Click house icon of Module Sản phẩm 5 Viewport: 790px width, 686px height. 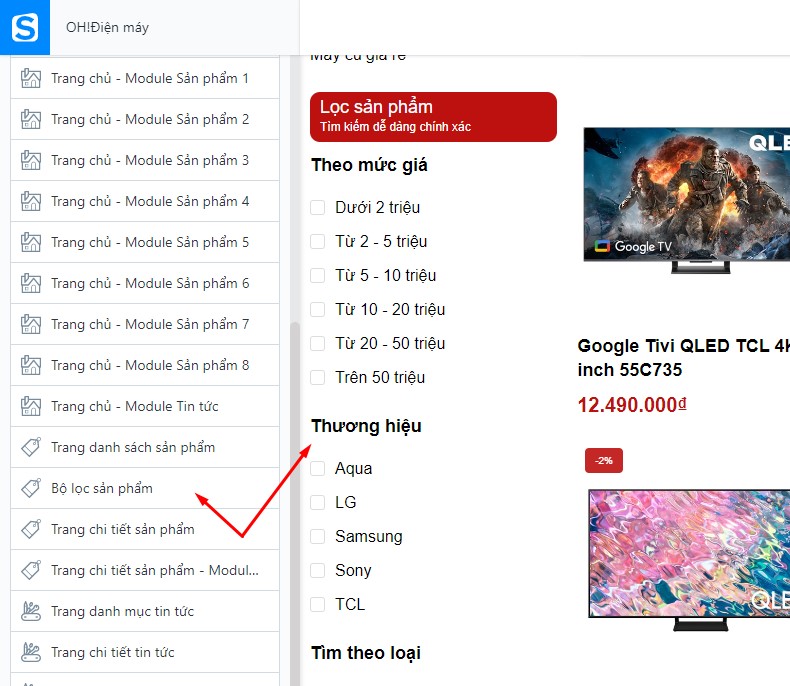pyautogui.click(x=31, y=242)
